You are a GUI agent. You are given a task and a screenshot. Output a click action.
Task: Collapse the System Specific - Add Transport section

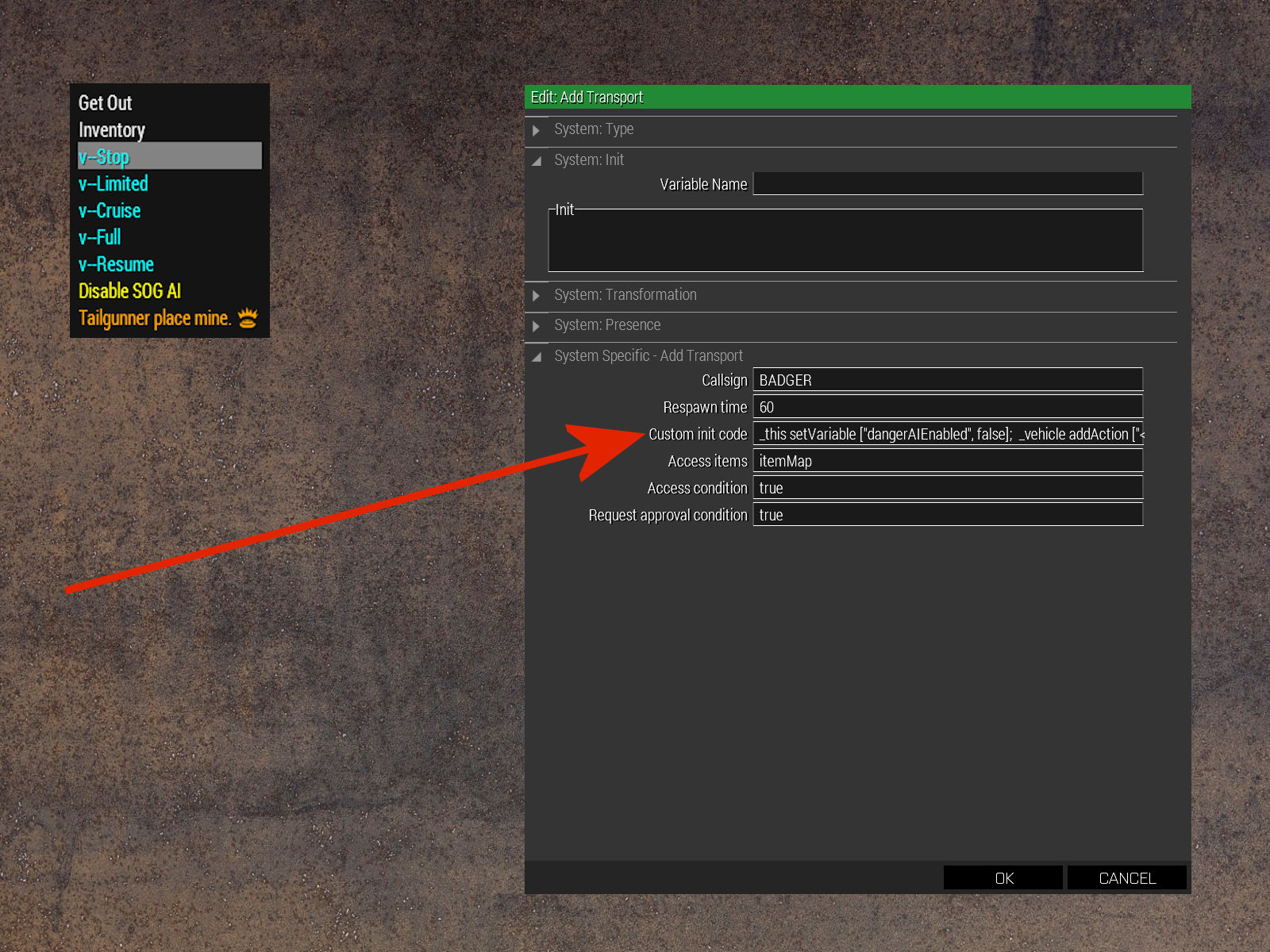(x=537, y=355)
